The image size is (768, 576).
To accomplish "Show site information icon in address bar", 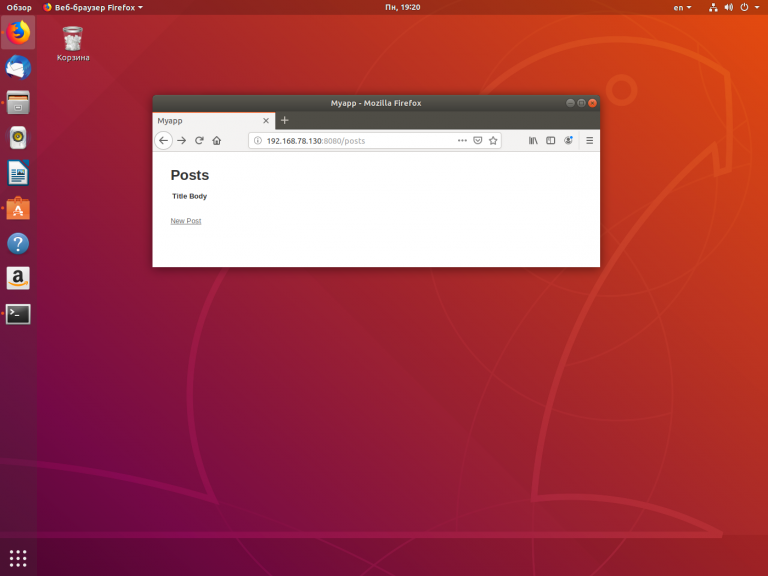I will pyautogui.click(x=258, y=141).
